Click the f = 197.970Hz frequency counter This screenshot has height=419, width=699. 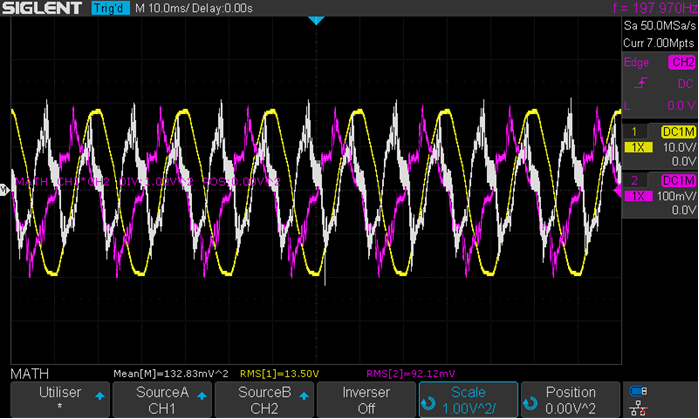[x=655, y=8]
